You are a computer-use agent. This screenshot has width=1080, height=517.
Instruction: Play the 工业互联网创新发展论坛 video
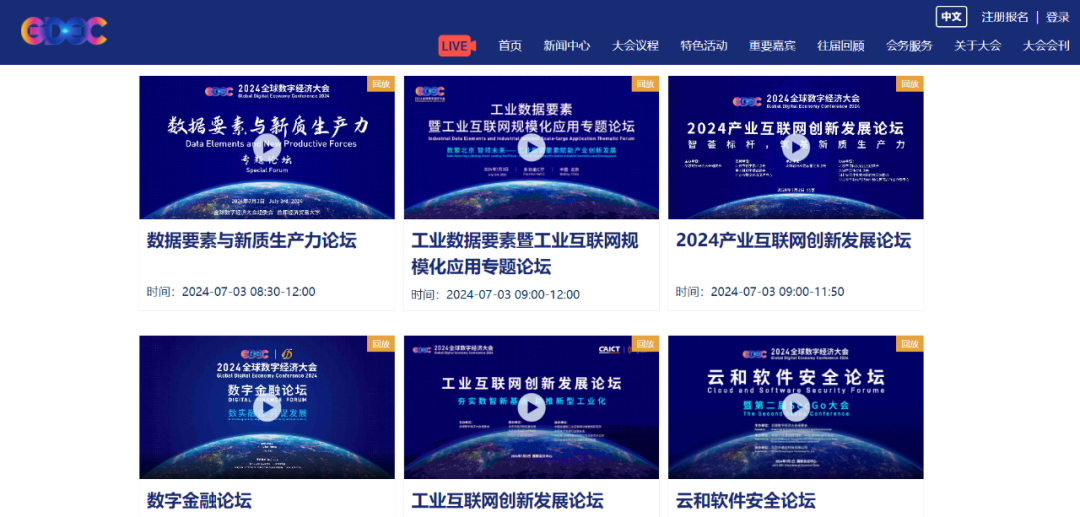coord(531,407)
